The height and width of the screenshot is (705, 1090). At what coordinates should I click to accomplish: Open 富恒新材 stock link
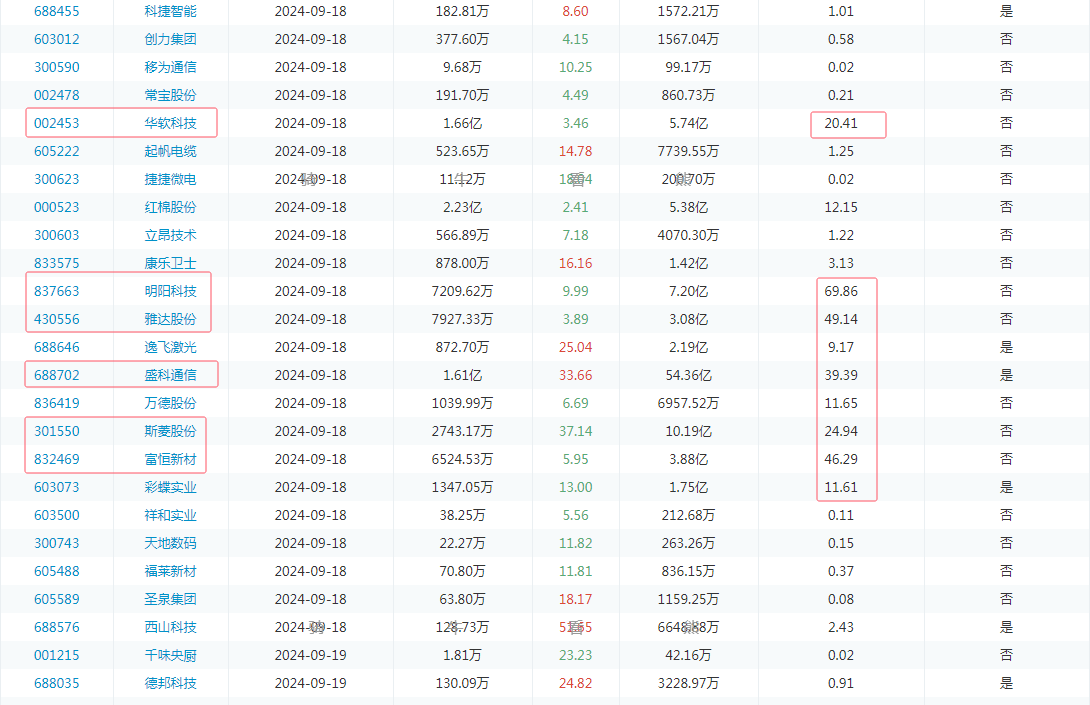click(x=170, y=459)
